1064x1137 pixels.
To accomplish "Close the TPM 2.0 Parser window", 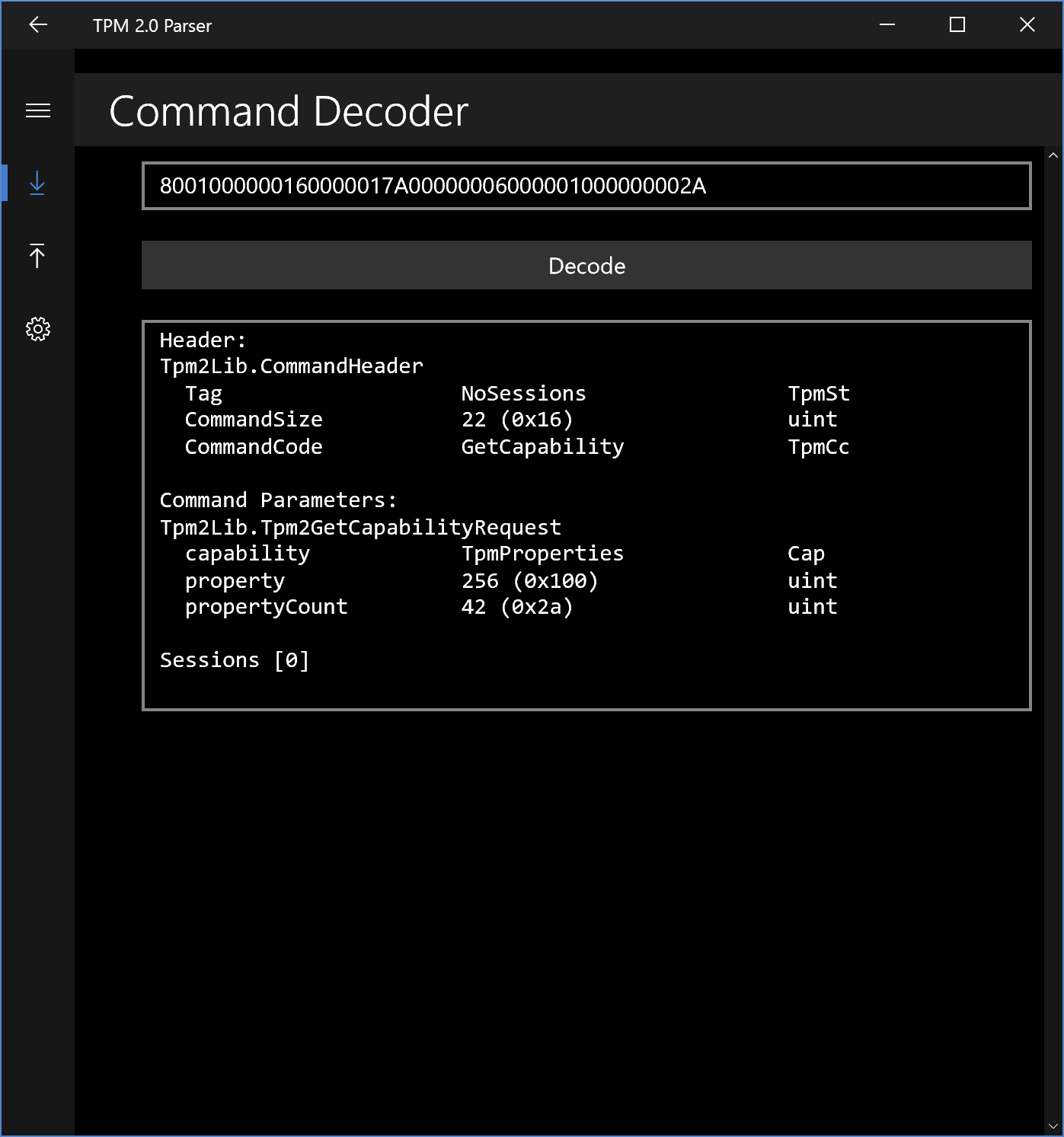I will click(x=1027, y=25).
